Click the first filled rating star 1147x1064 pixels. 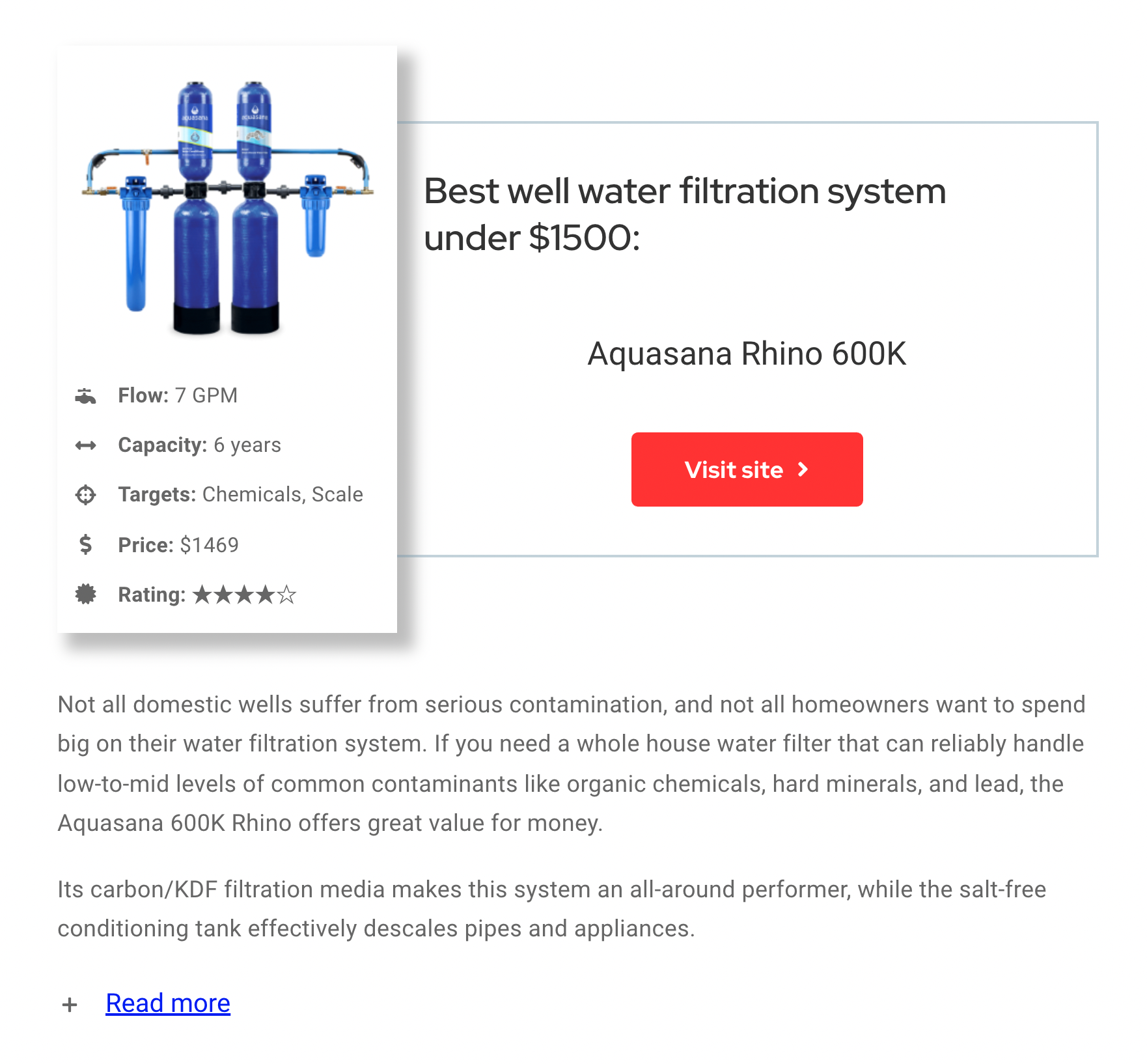pyautogui.click(x=202, y=595)
